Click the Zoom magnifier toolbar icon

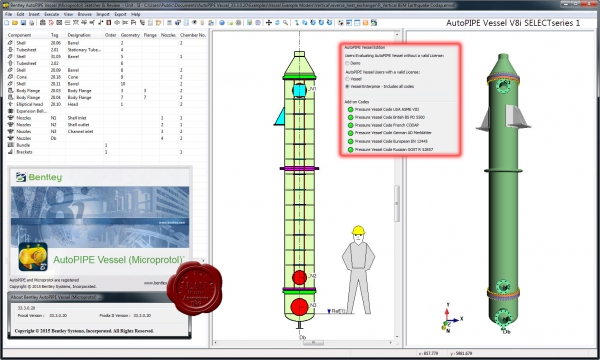point(285,23)
